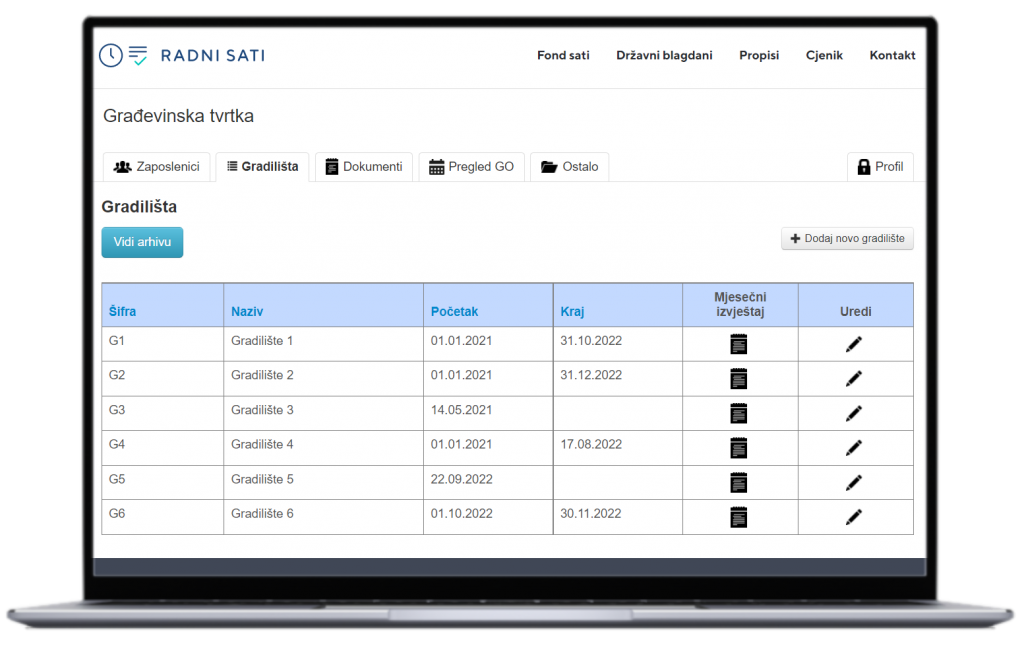Open monthly report for Gradilište 6
This screenshot has height=655, width=1024.
pyautogui.click(x=739, y=517)
